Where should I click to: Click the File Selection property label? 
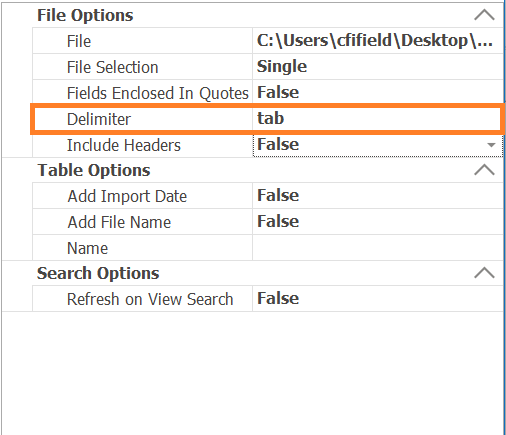tap(113, 67)
